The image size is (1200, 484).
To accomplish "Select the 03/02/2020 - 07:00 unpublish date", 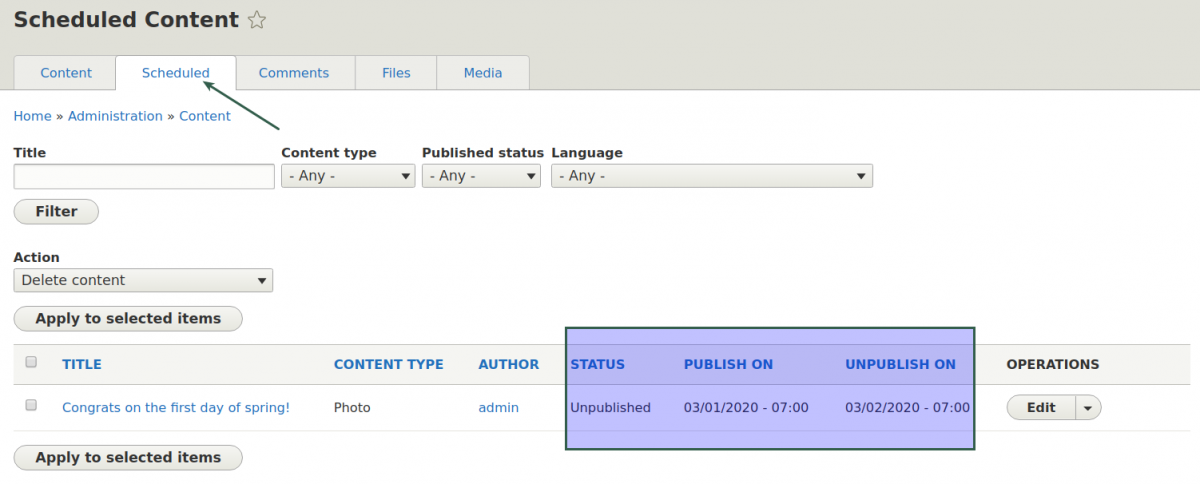I will [x=907, y=407].
